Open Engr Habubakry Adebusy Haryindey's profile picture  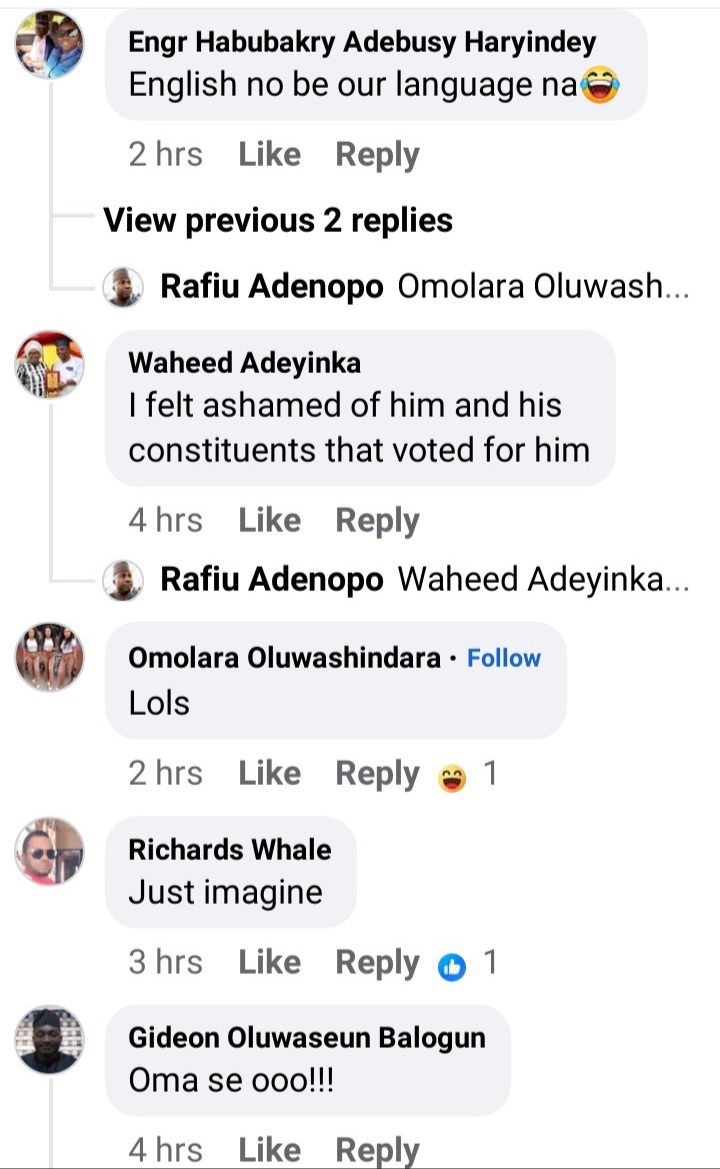[50, 45]
